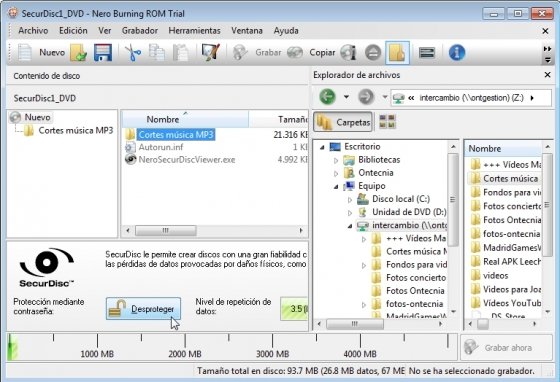Open the blue Info icon in toolbar

[x=457, y=53]
